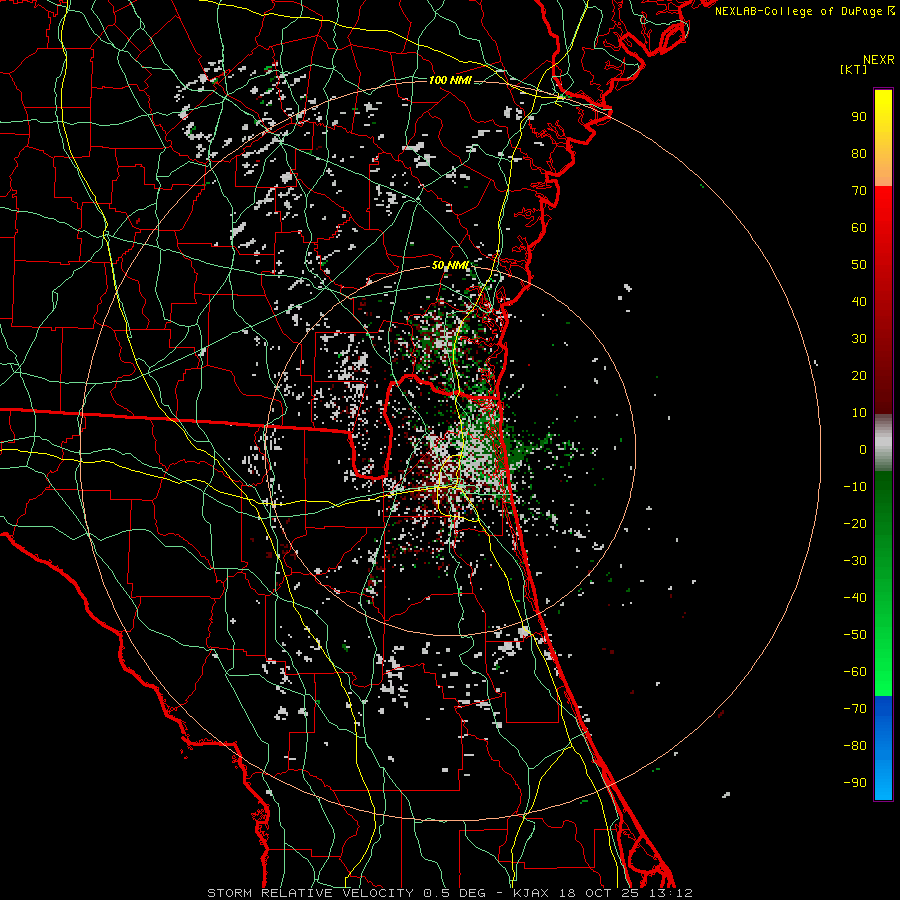Click the -50 scale value
This screenshot has height=900, width=900.
pos(855,635)
